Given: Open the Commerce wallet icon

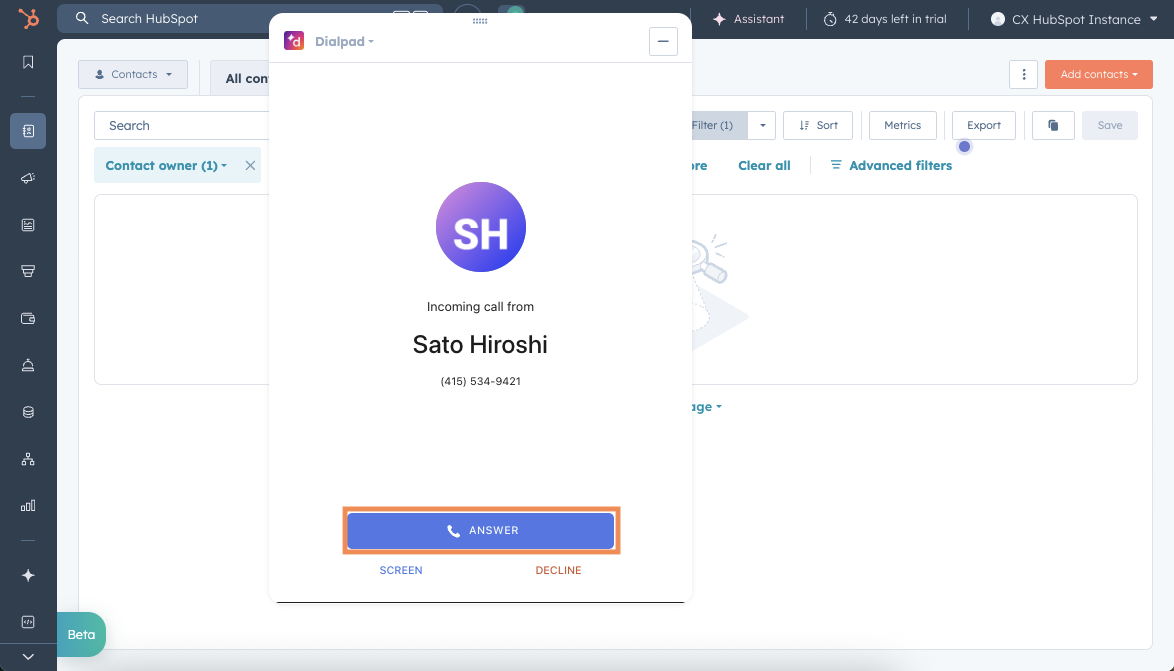Looking at the screenshot, I should pyautogui.click(x=27, y=318).
